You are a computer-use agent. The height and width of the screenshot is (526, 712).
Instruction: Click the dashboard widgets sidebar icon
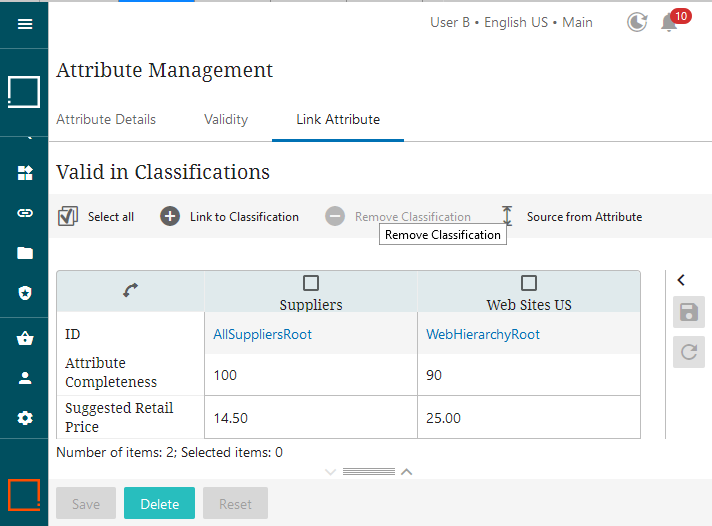[25, 173]
